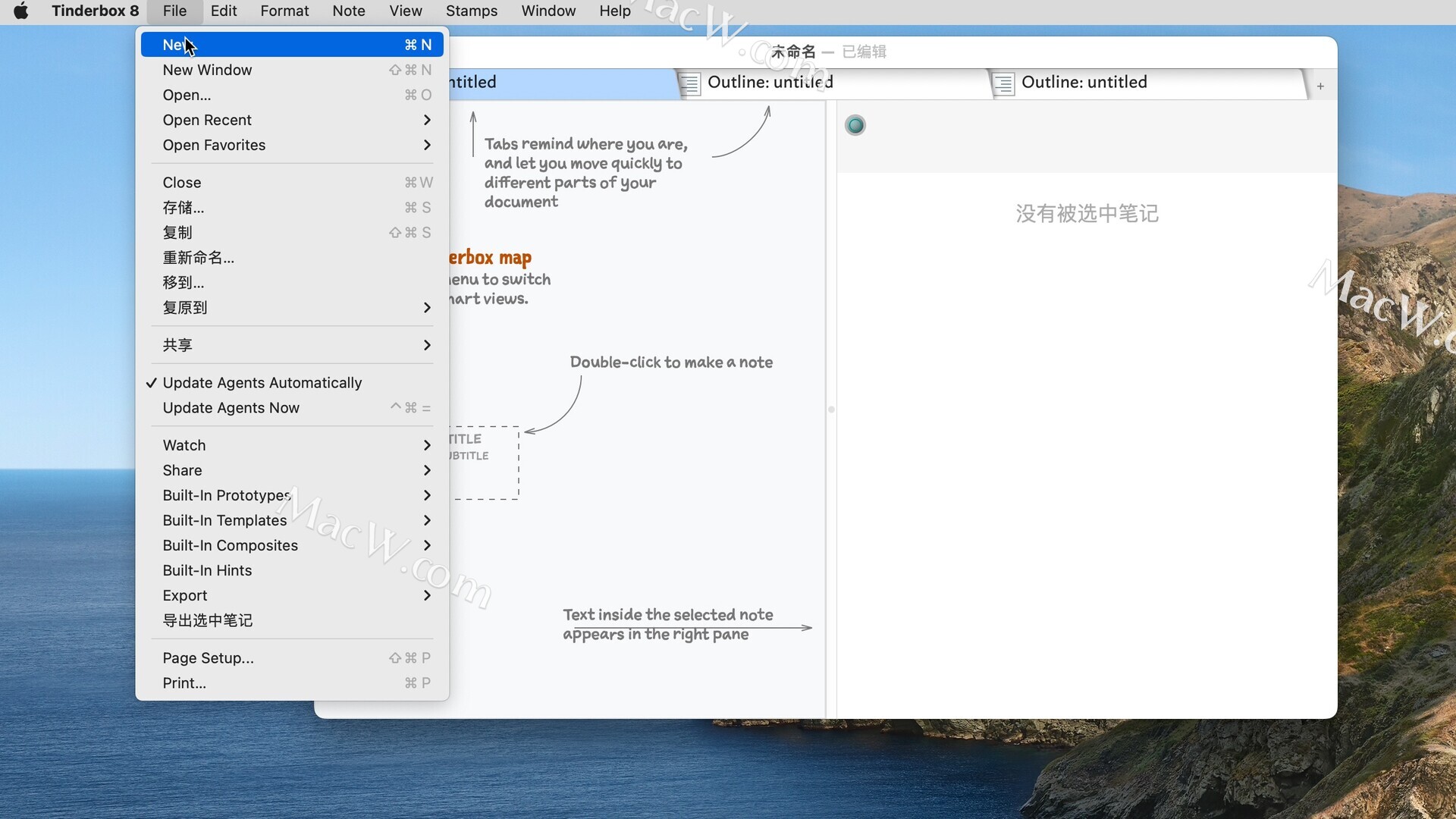Open the Apple menu
1456x819 pixels.
pos(21,11)
